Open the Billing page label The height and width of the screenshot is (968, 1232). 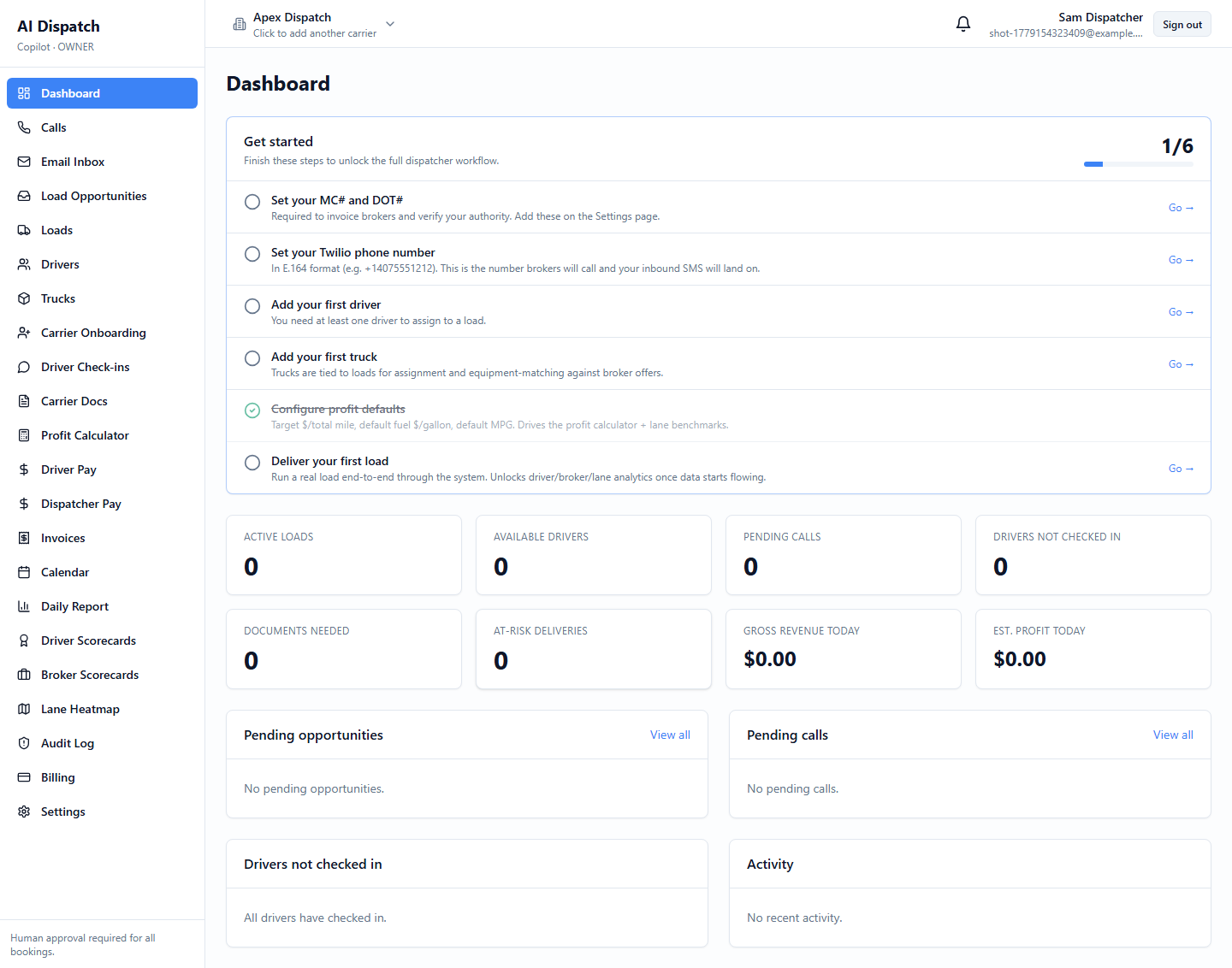[x=58, y=777]
